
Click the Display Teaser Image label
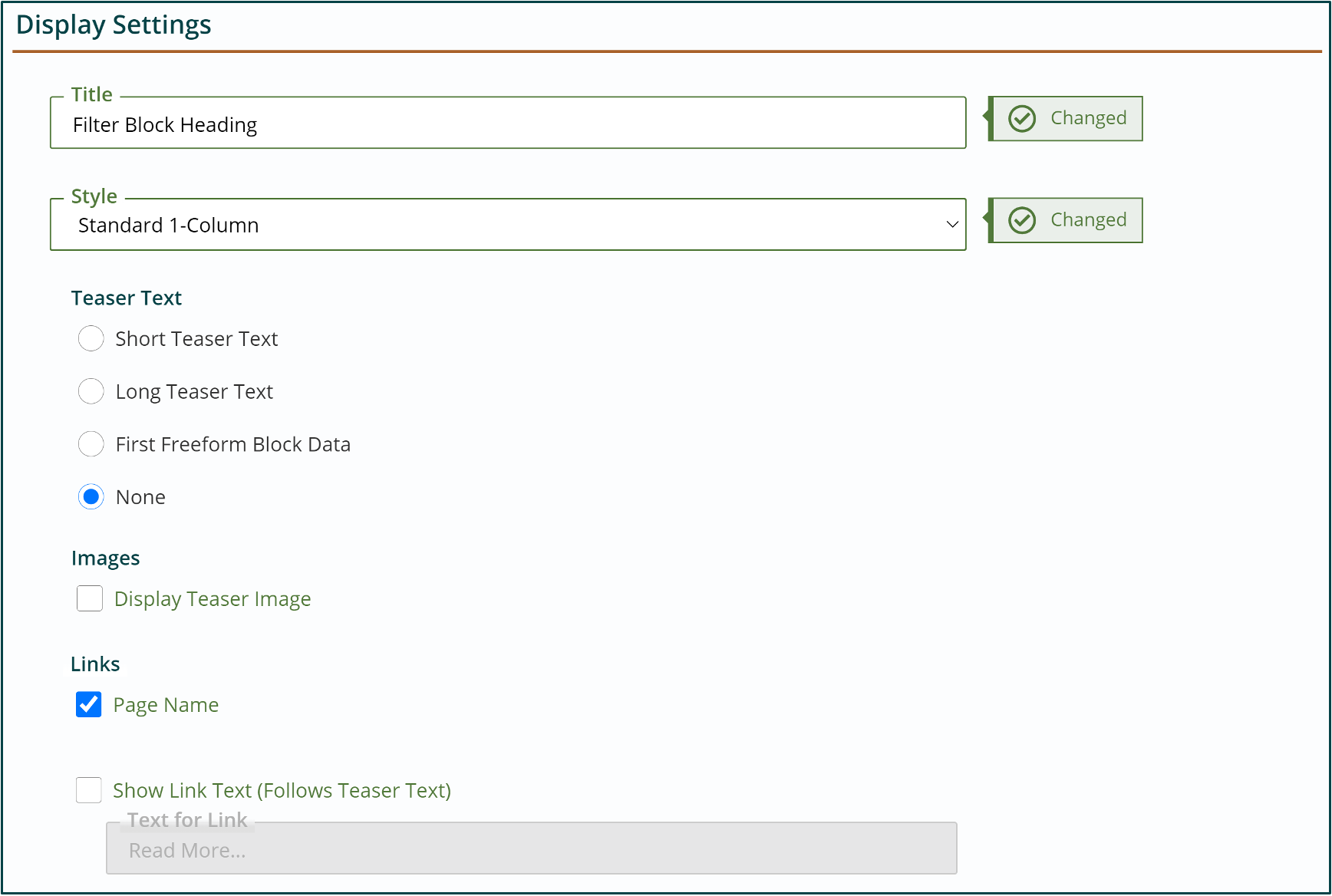213,599
